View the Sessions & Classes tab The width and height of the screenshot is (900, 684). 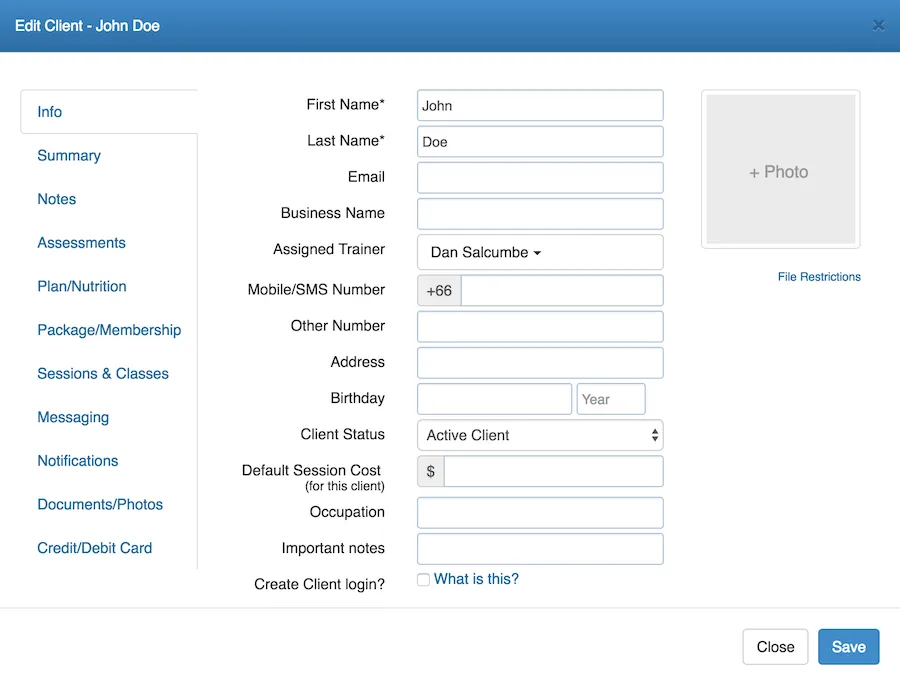[103, 374]
